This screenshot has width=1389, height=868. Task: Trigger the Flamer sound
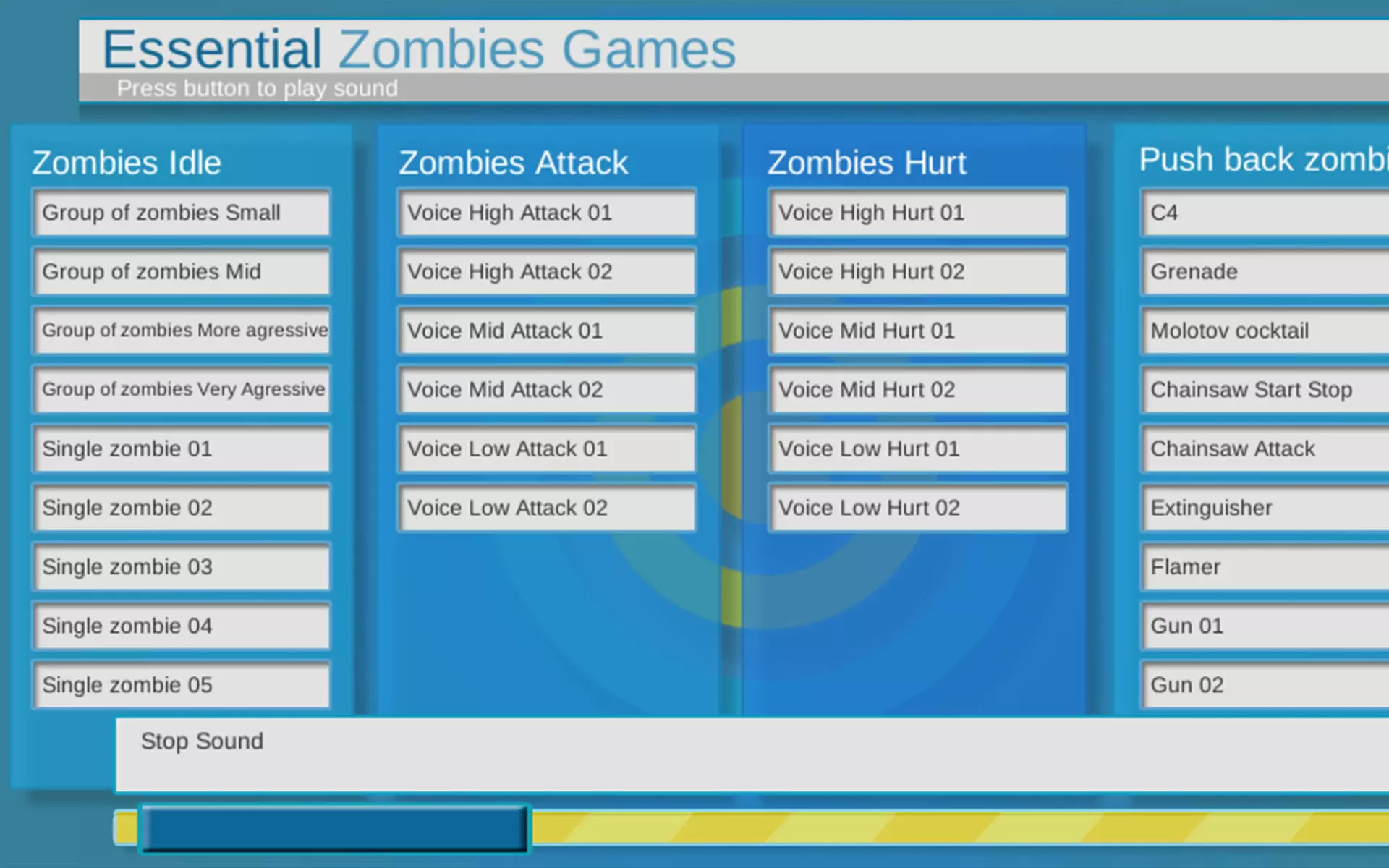coord(1265,567)
